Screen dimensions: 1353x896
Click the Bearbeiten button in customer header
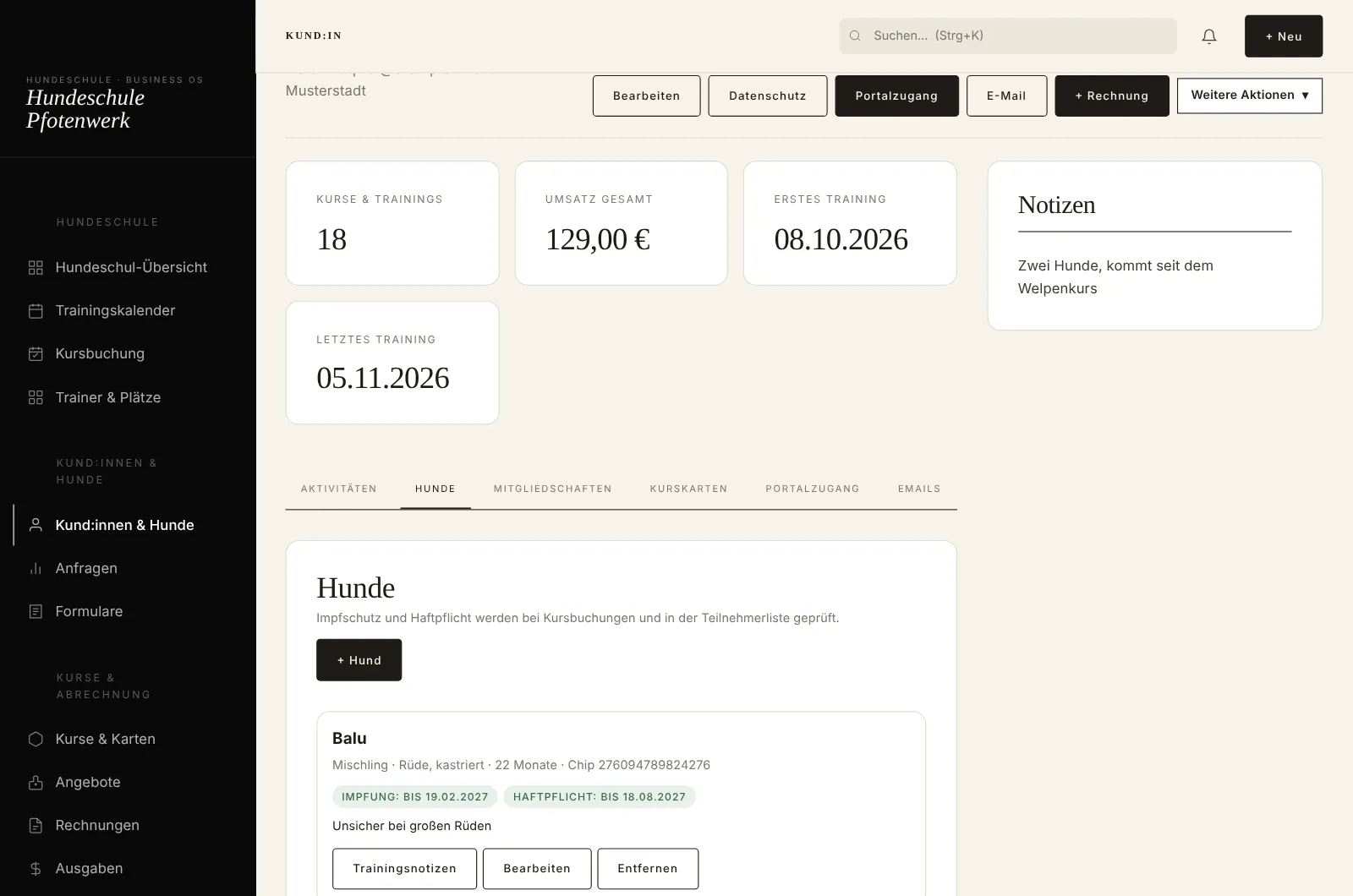pos(647,96)
